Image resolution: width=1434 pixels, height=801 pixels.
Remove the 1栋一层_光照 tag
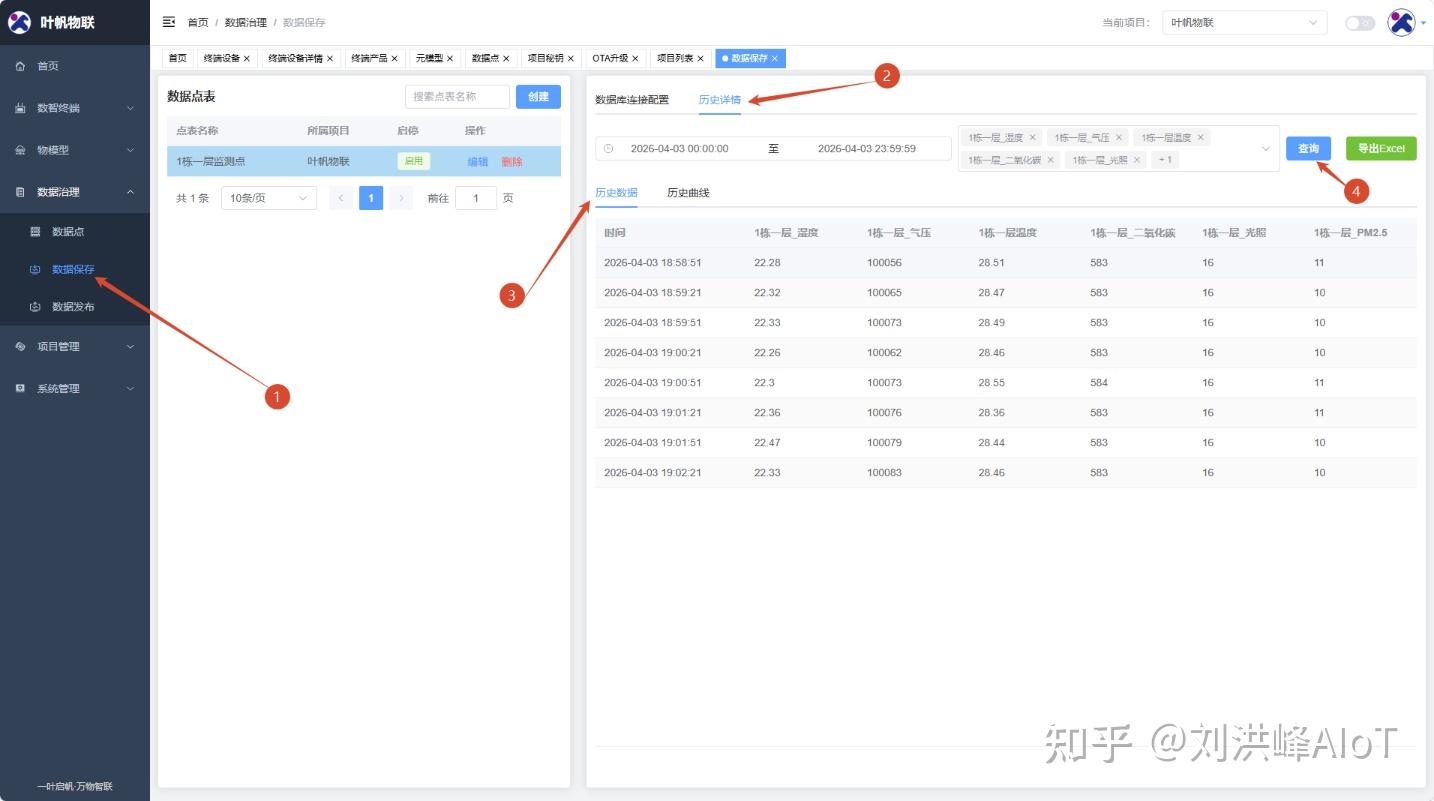coord(1137,160)
